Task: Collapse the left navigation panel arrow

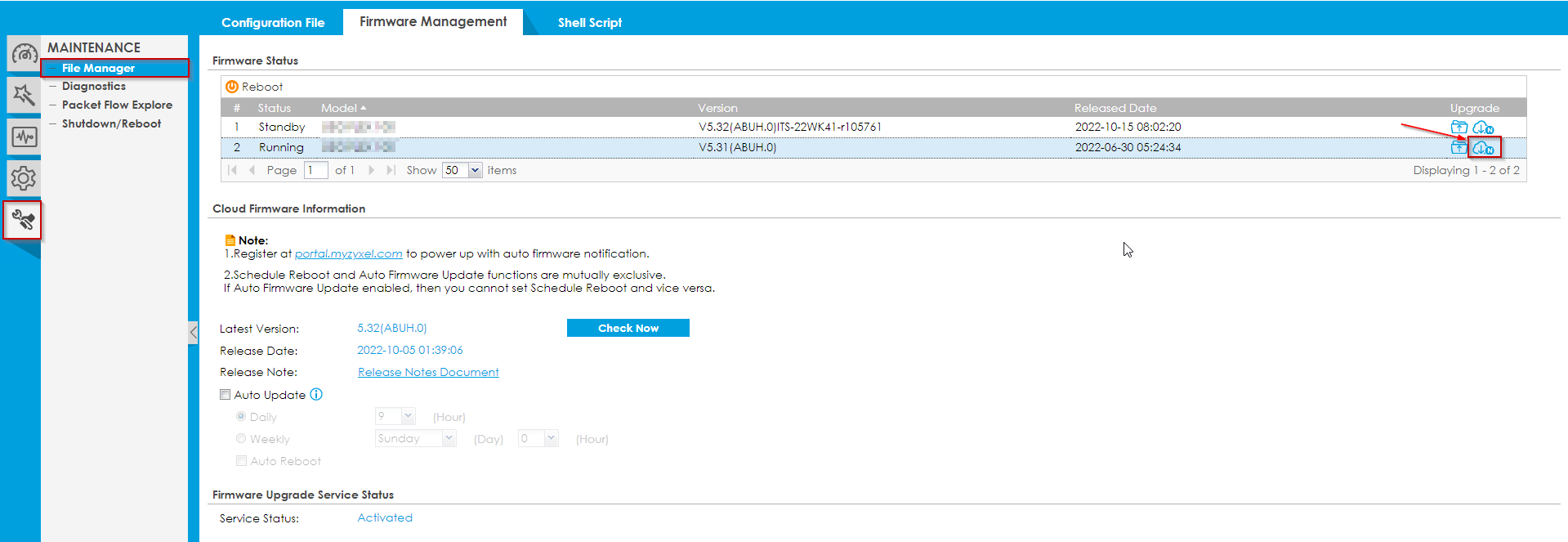Action: pos(193,333)
